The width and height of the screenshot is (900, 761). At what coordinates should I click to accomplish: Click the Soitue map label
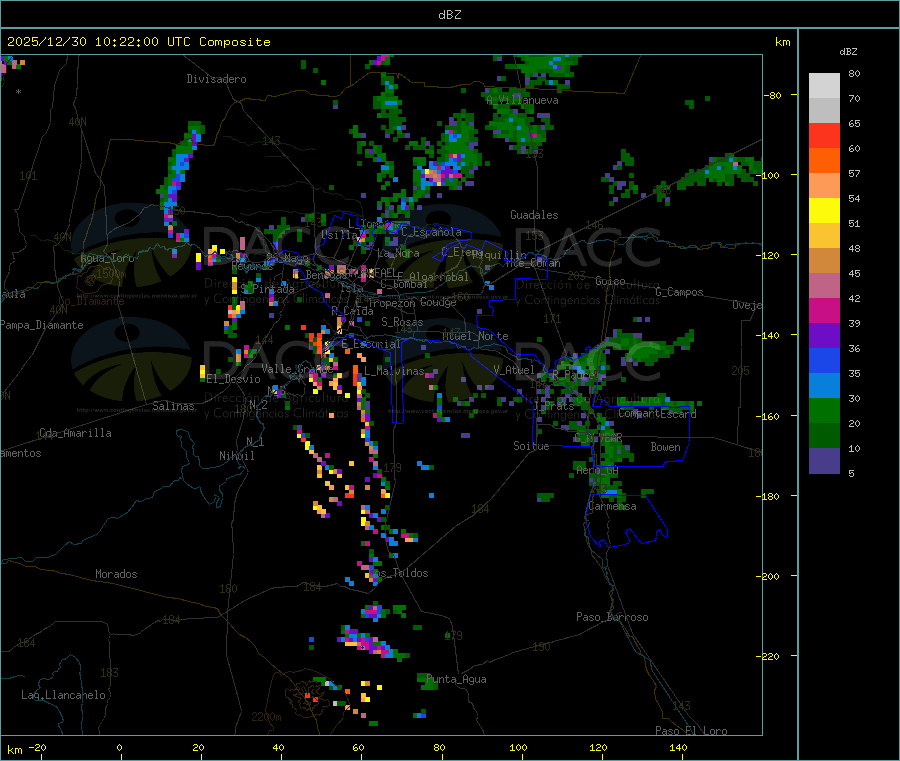[x=531, y=445]
